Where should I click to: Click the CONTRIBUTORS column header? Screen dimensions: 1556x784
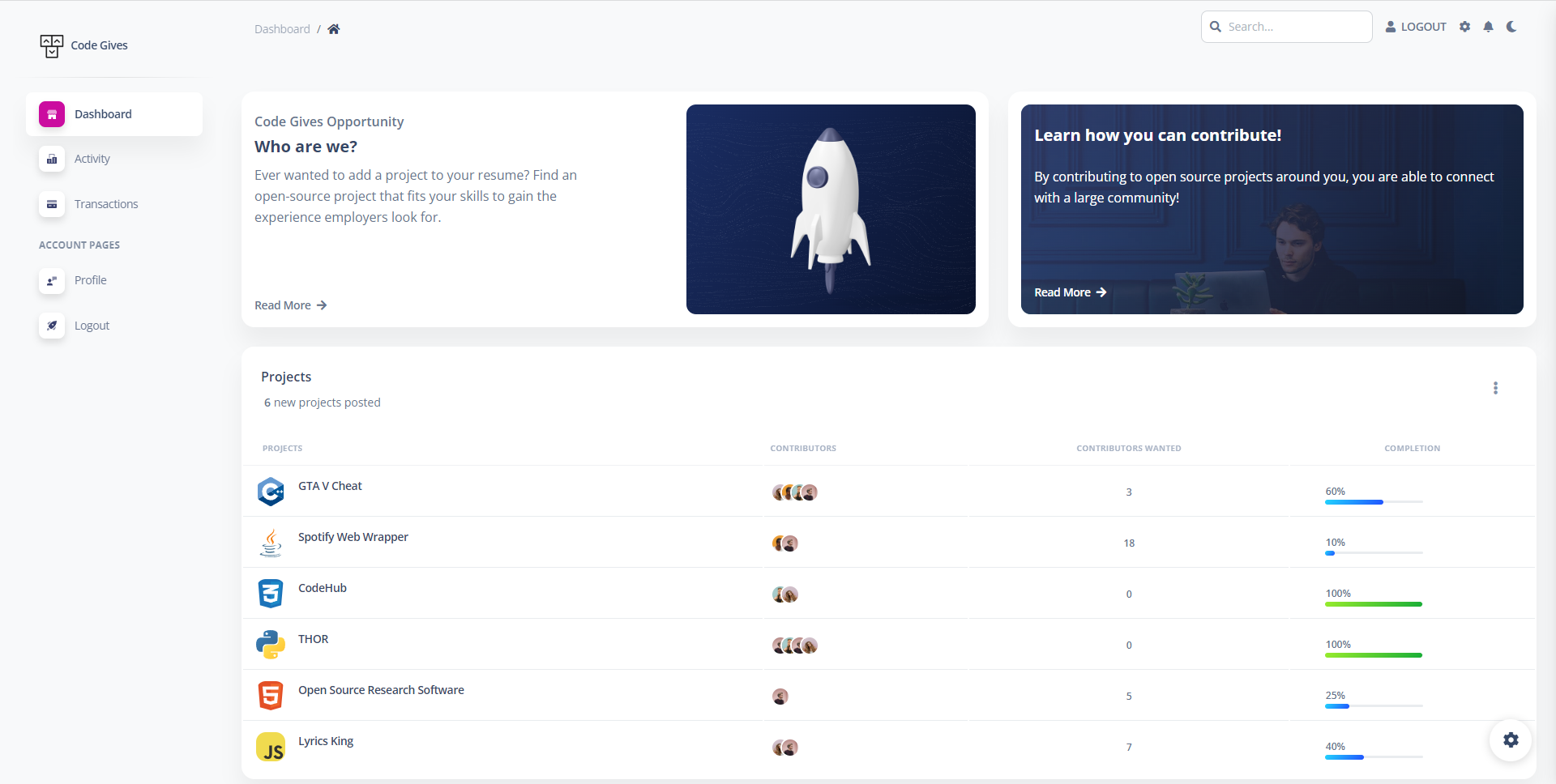803,448
